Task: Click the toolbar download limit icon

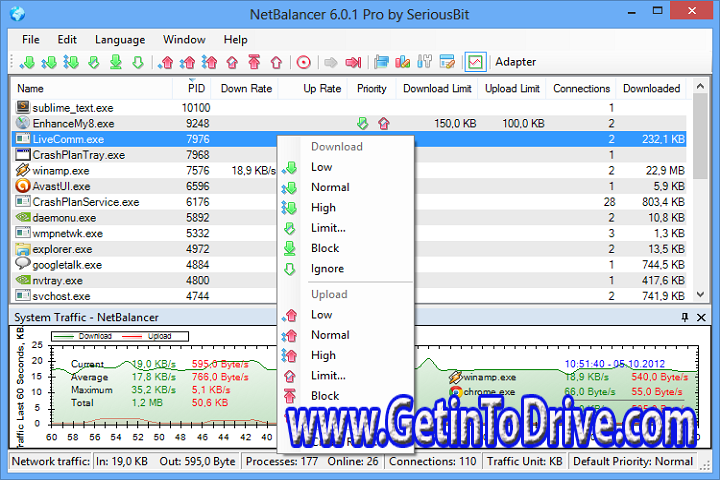Action: [94, 62]
